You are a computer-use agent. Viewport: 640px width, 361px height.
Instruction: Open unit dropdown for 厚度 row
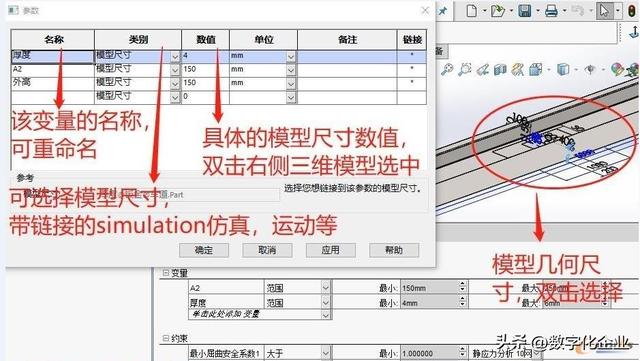291,57
